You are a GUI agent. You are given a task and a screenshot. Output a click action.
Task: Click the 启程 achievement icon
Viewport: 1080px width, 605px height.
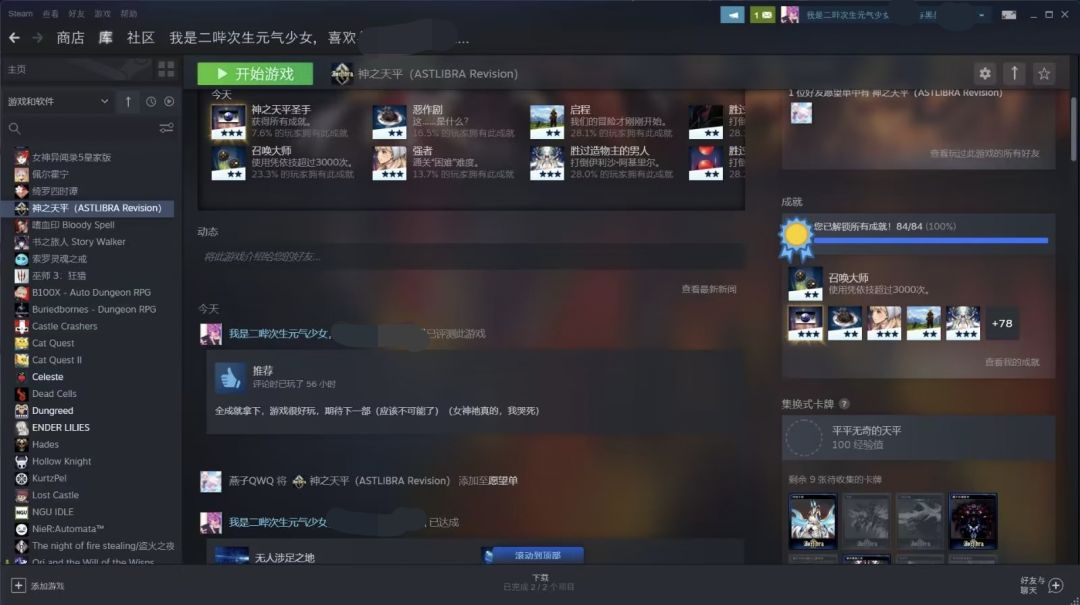(x=547, y=122)
